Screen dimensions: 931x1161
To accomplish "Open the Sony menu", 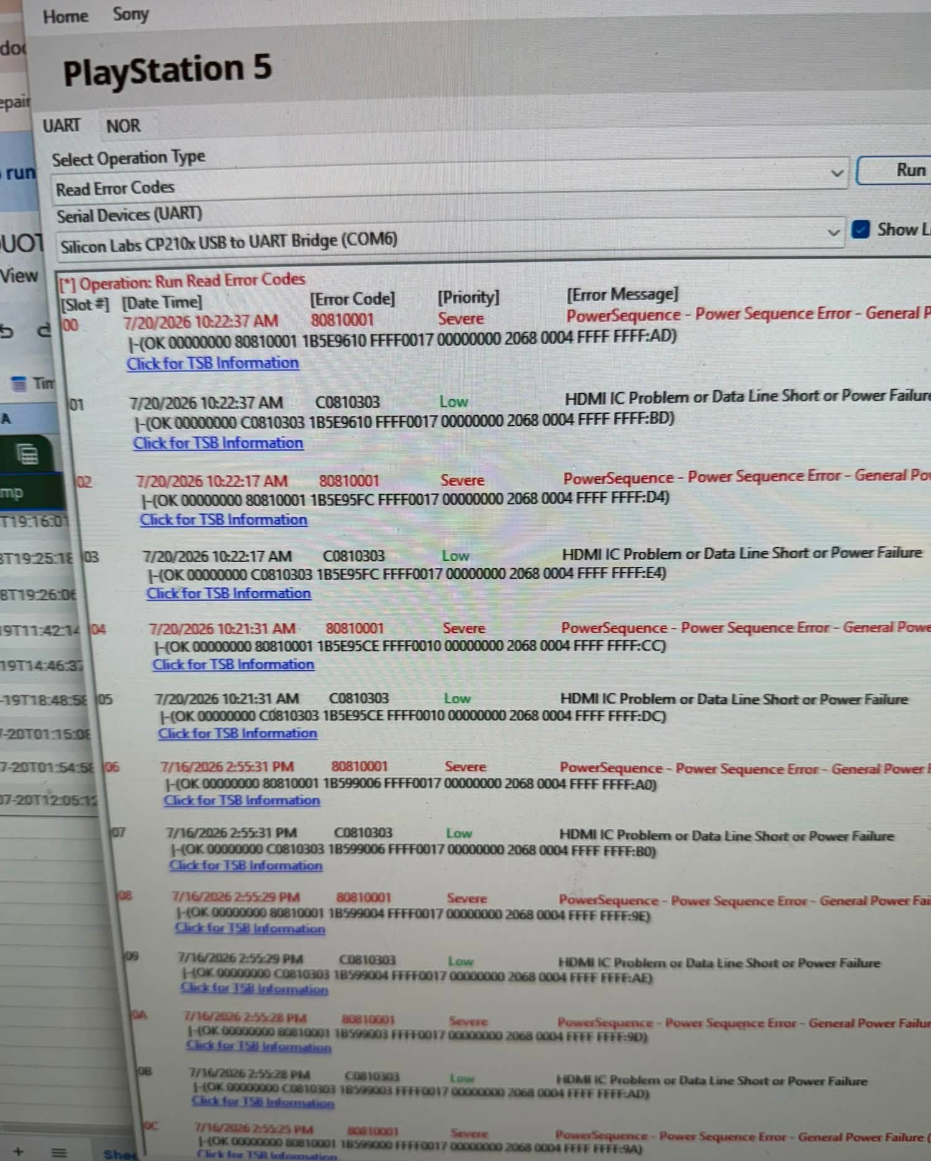I will pyautogui.click(x=130, y=15).
